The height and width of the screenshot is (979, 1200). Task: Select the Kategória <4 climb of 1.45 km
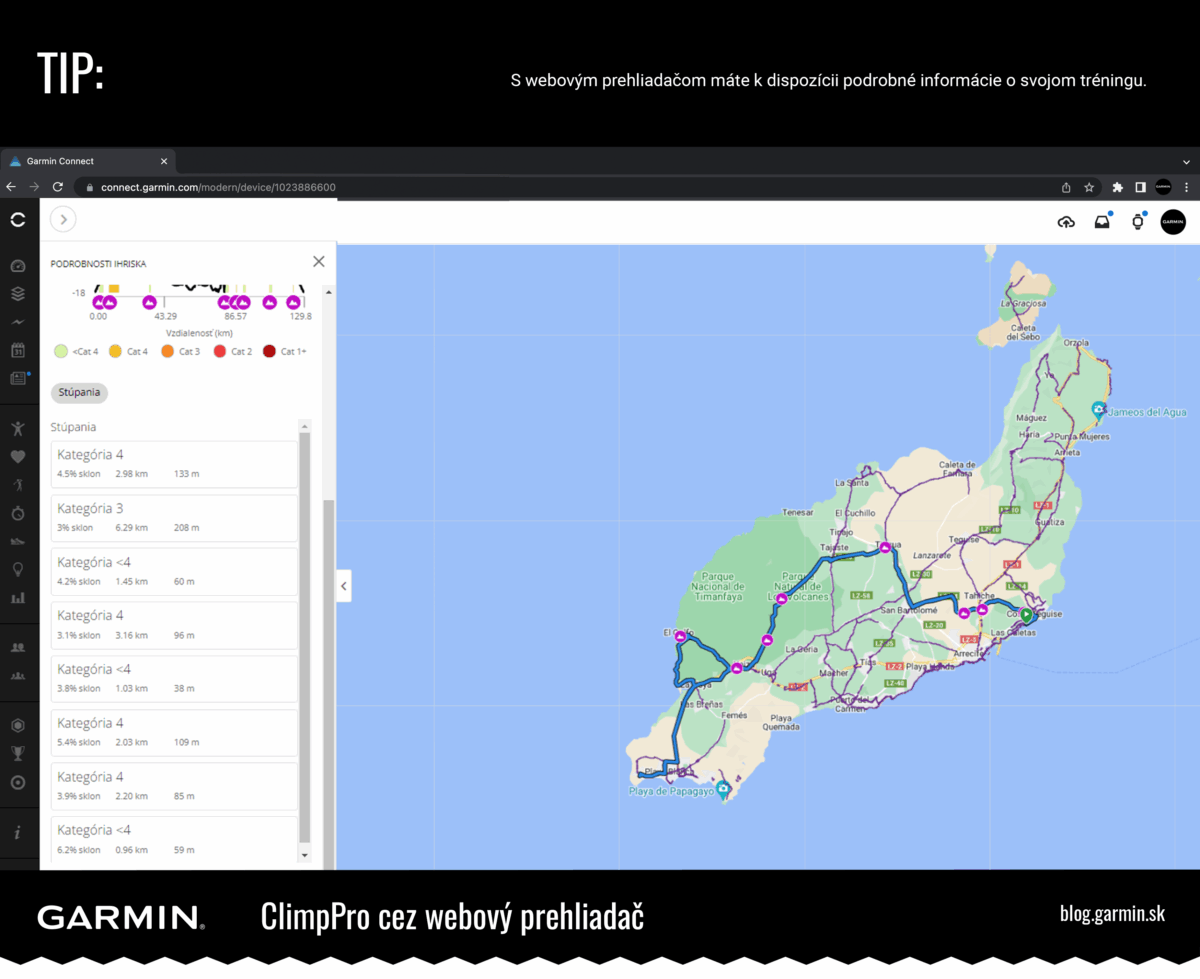174,571
